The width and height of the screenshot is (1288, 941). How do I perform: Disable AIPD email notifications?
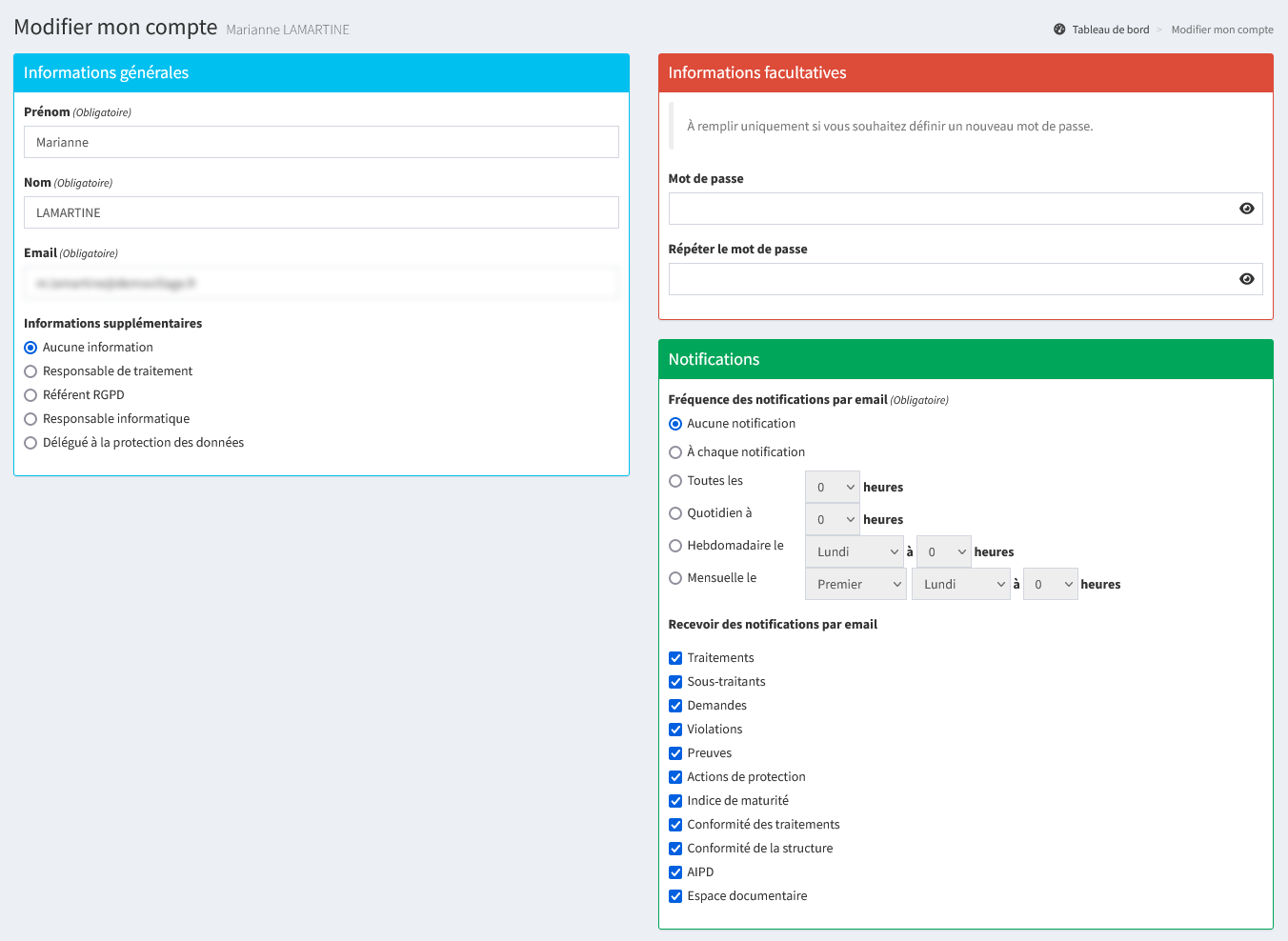(675, 872)
